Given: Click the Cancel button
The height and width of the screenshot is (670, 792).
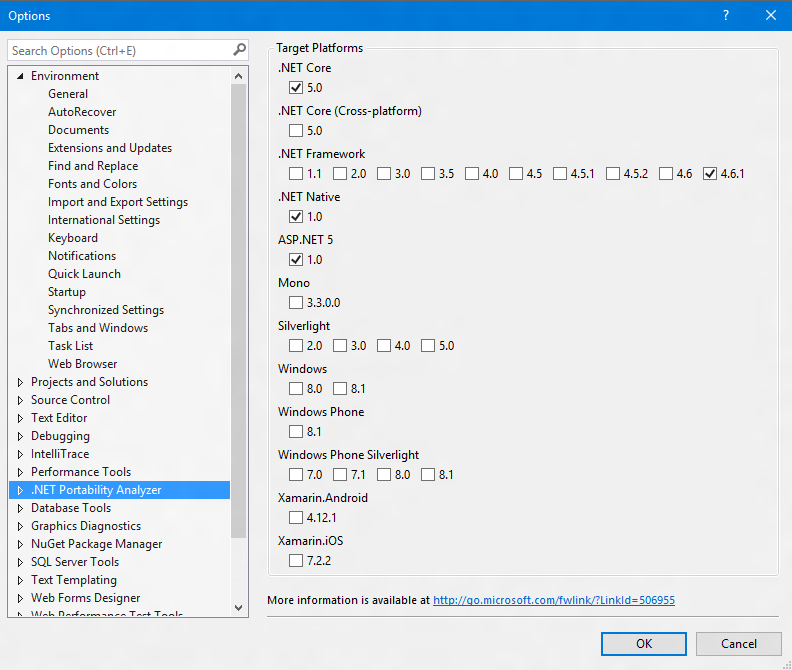Looking at the screenshot, I should tap(738, 644).
